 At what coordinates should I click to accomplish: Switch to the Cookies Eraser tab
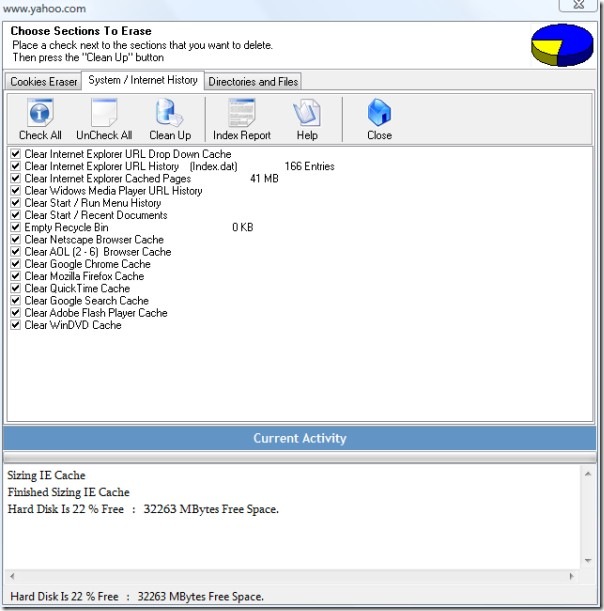click(x=44, y=81)
